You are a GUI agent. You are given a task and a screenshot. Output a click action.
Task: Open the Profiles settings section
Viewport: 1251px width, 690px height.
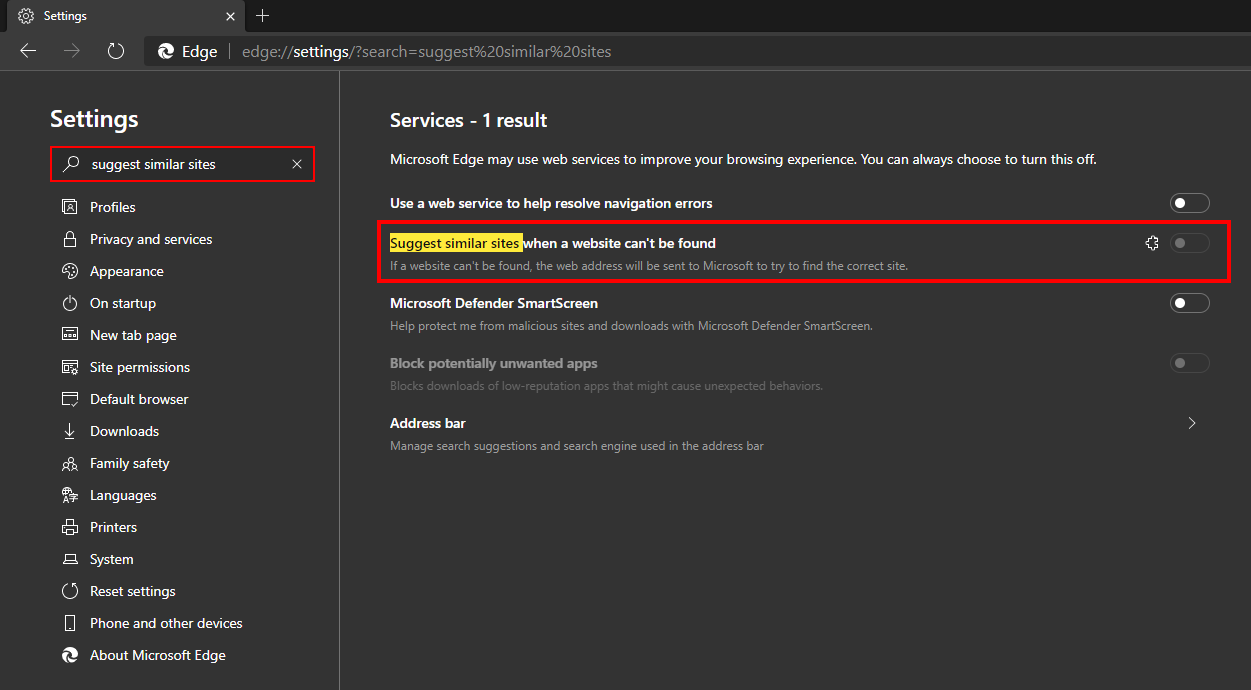click(x=113, y=207)
